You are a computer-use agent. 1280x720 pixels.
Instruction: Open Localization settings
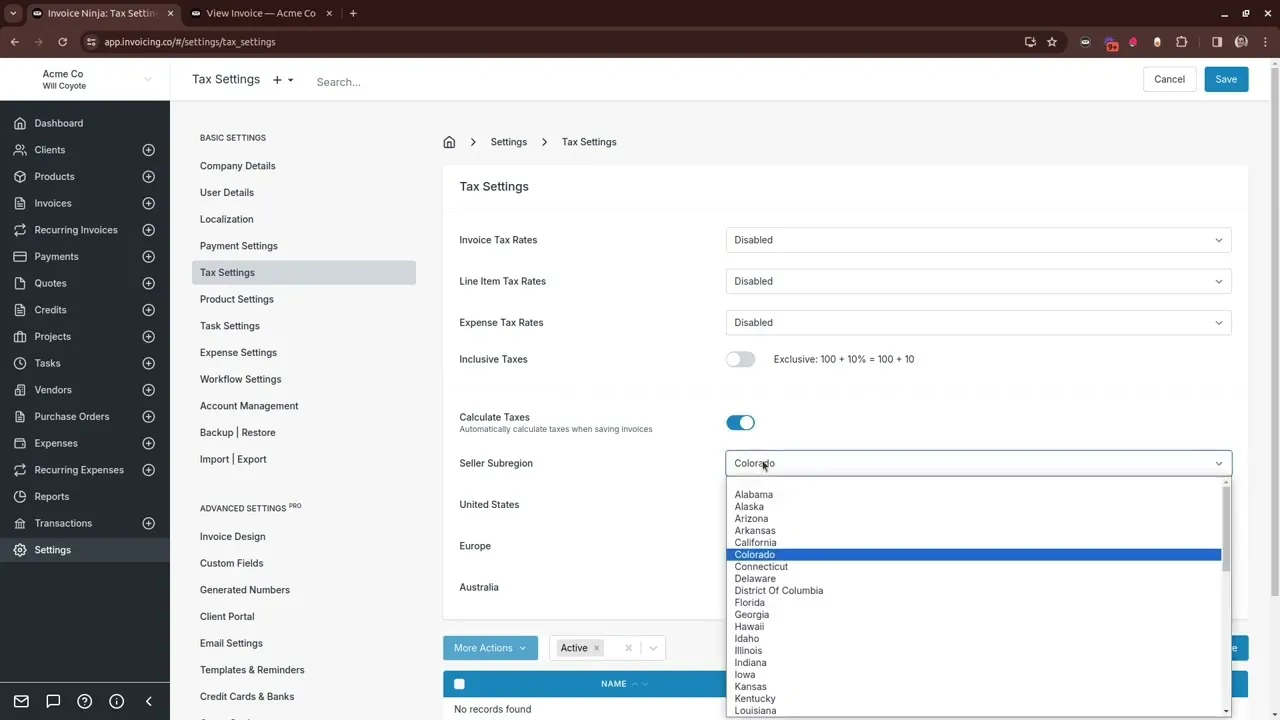pos(227,219)
